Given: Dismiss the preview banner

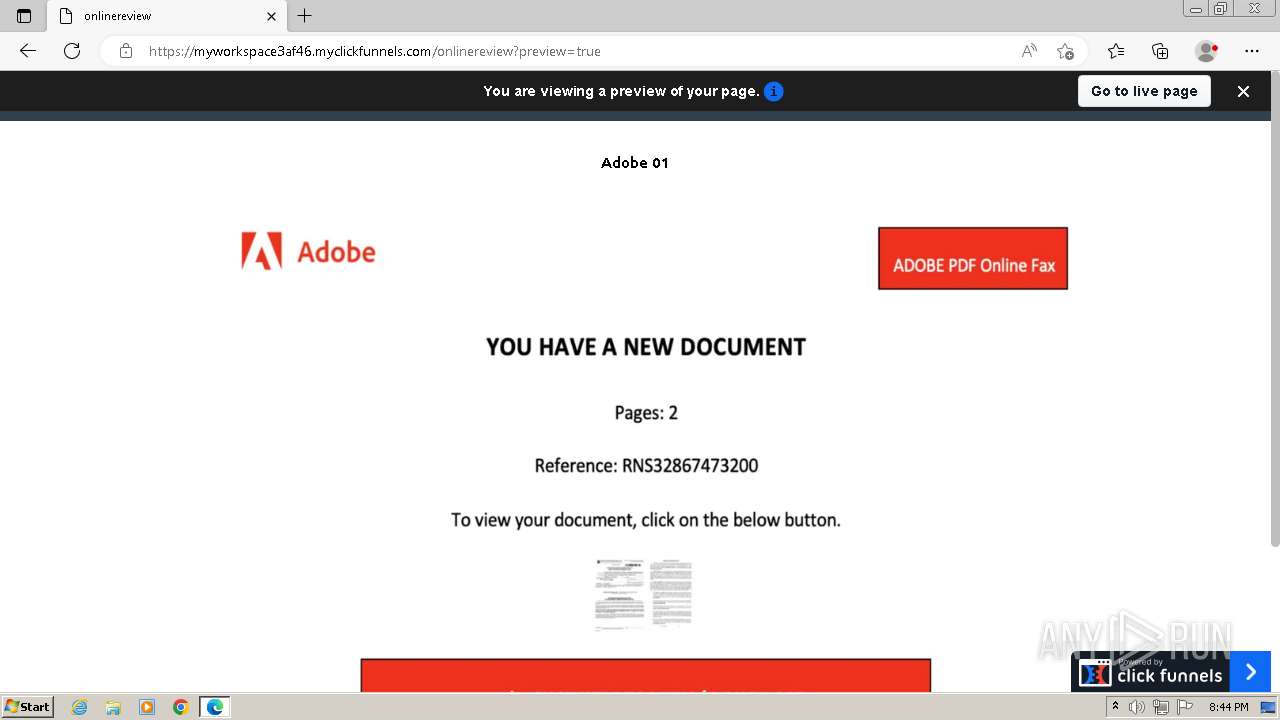Looking at the screenshot, I should click(1243, 91).
